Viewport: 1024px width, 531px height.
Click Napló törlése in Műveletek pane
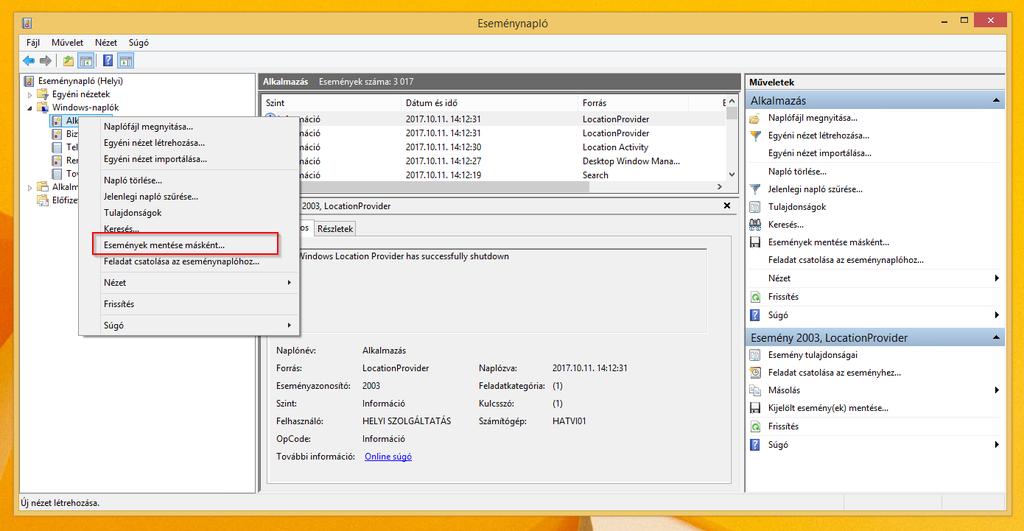(797, 172)
